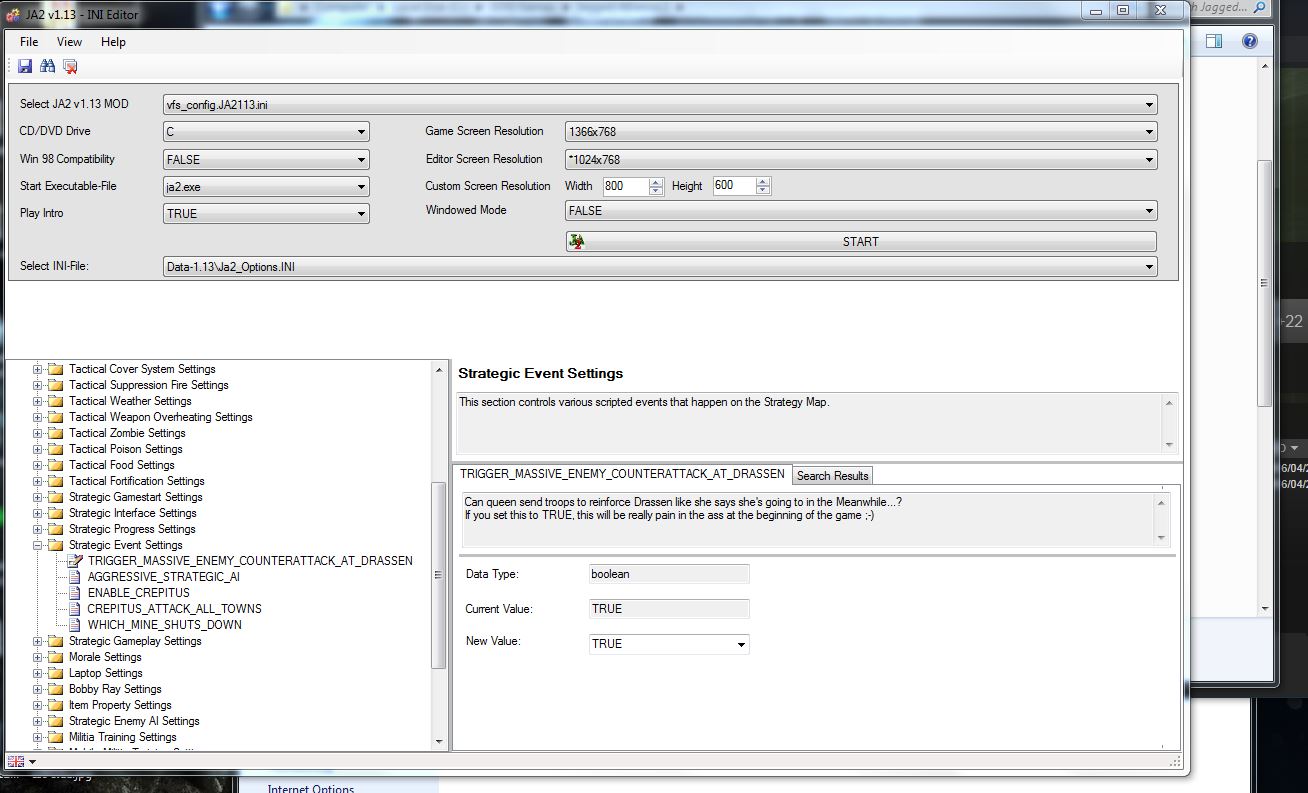Collapse the Strategic Event Settings node
1308x793 pixels.
[x=38, y=545]
